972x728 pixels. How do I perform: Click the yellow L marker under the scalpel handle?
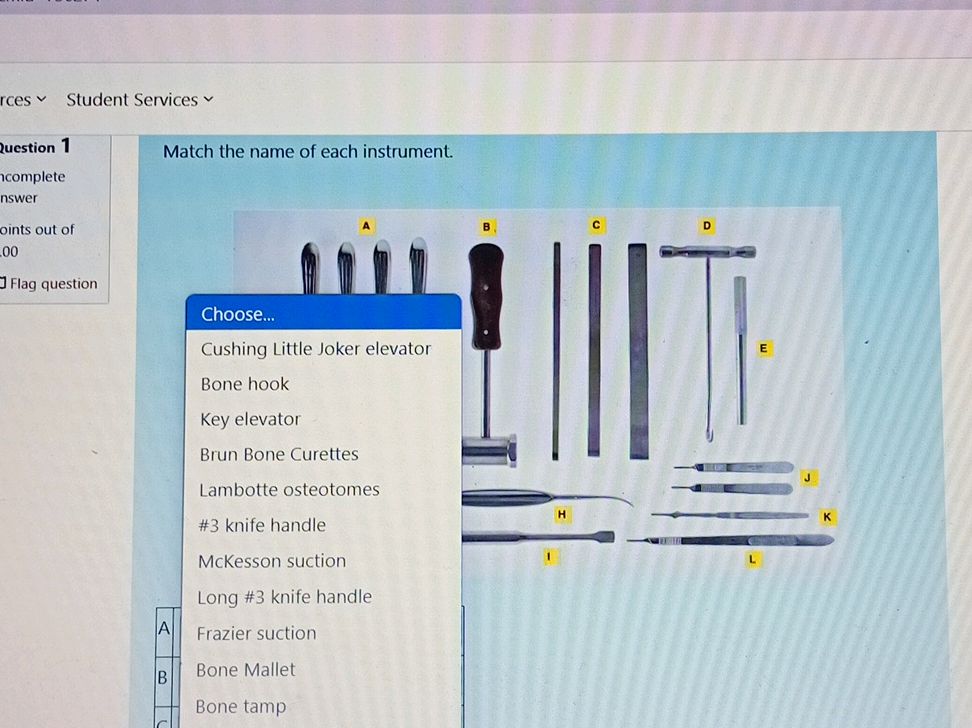(754, 560)
